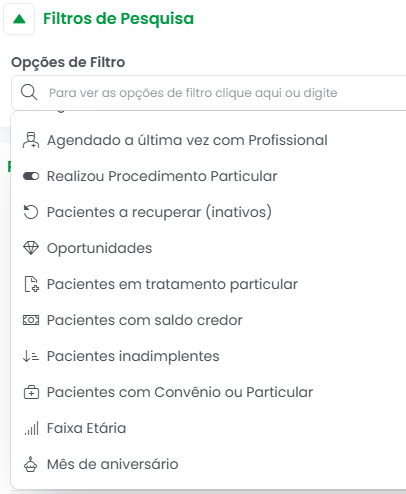Click the Filtros de Pesquisa heading
Viewport: 406px width, 494px height.
(118, 19)
